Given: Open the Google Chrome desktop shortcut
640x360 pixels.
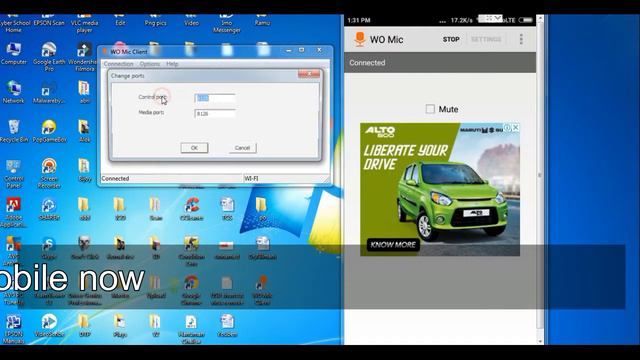Looking at the screenshot, I should (191, 290).
